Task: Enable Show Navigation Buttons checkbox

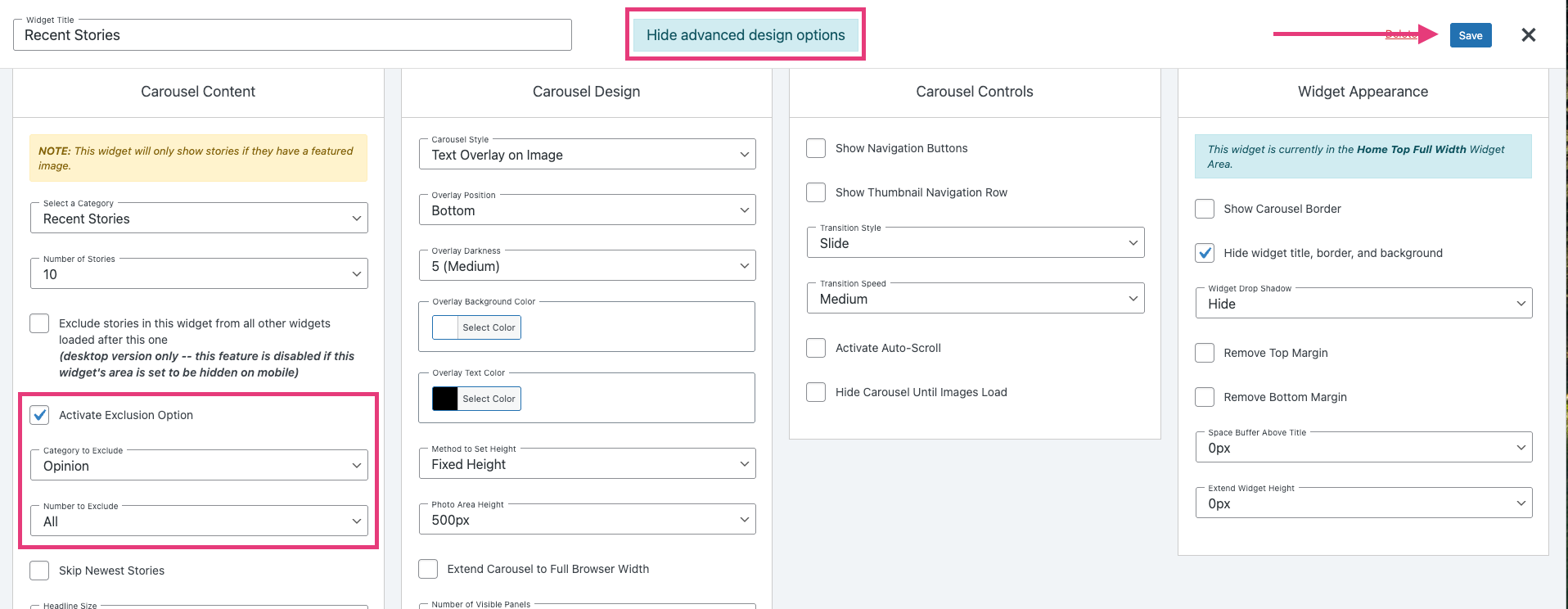Action: click(x=816, y=148)
